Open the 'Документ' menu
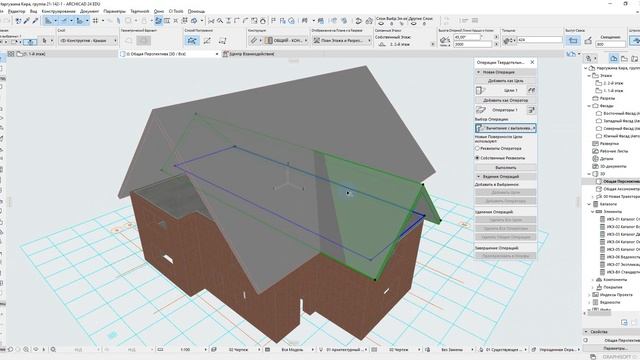 [89, 11]
